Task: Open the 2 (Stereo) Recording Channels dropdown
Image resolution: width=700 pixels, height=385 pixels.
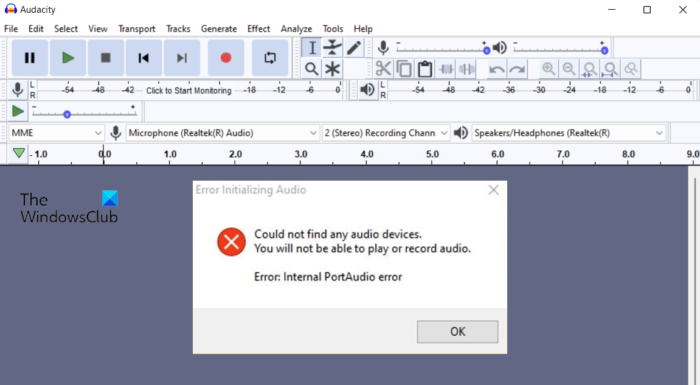Action: pos(386,133)
